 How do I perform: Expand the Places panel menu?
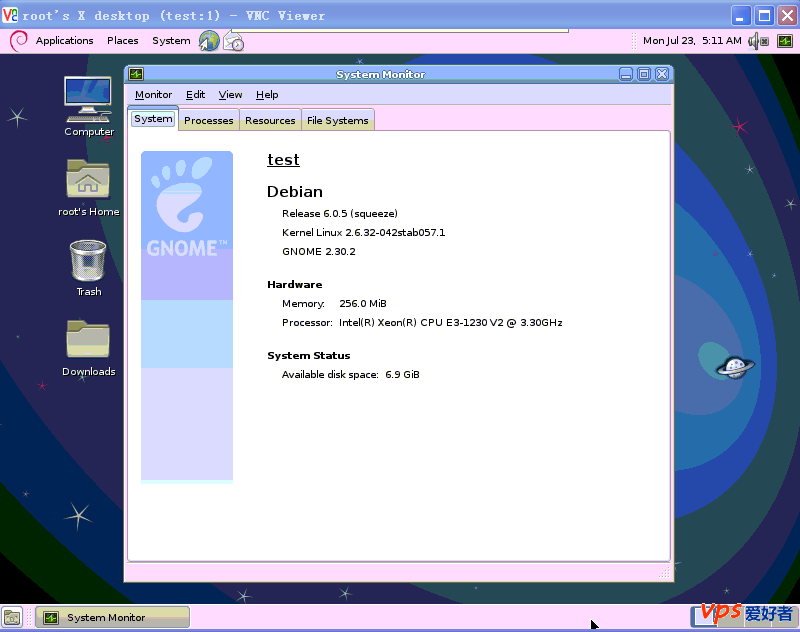[122, 41]
